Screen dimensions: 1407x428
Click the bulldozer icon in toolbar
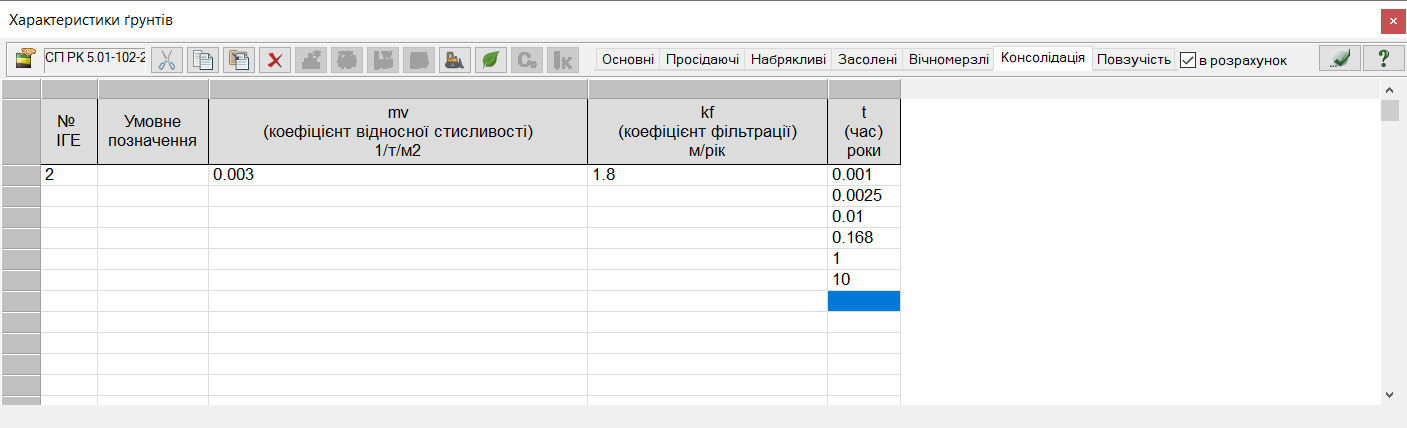[455, 60]
